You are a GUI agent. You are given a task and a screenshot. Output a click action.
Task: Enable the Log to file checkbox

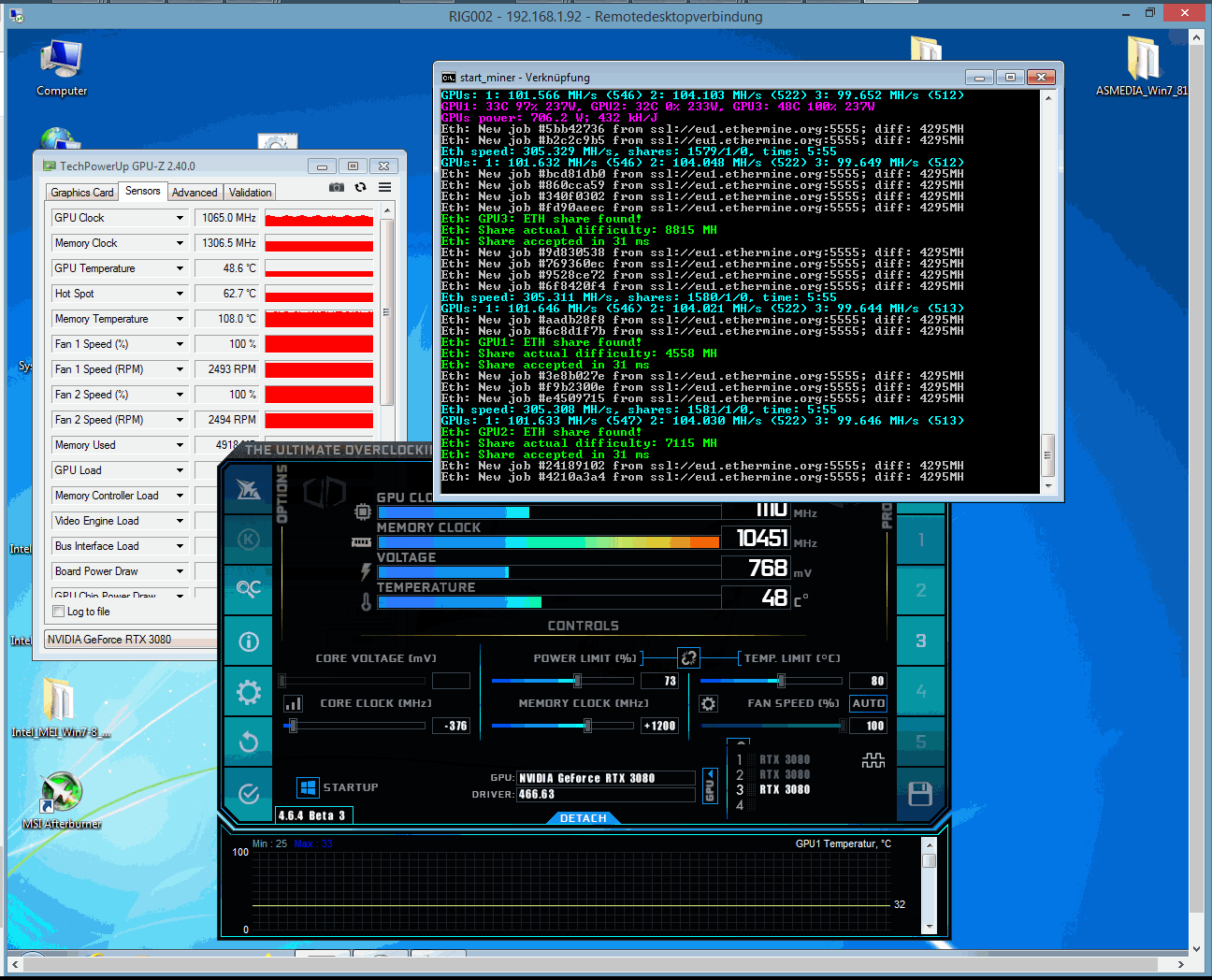(x=59, y=612)
